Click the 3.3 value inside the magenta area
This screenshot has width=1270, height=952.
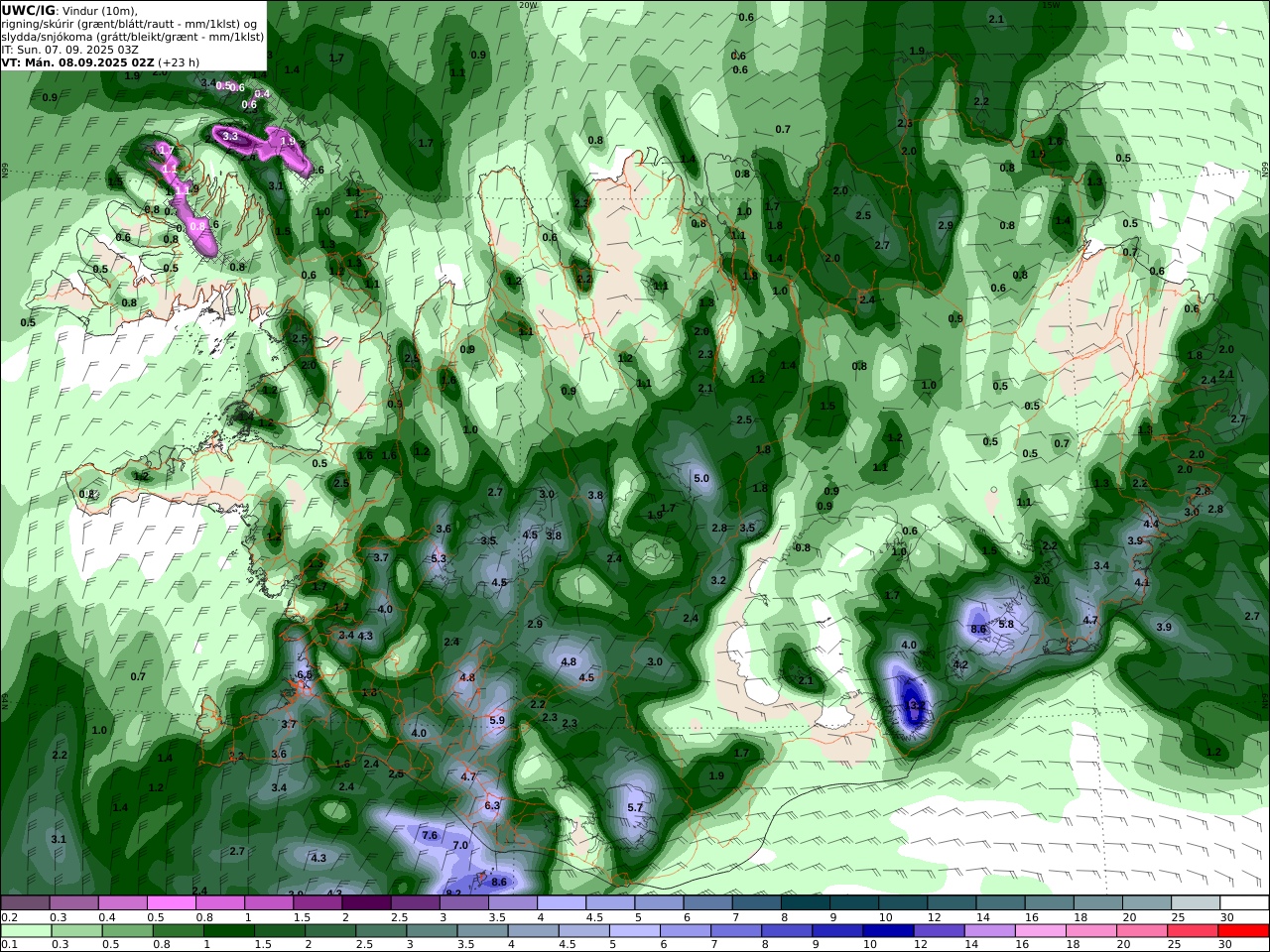pos(230,136)
